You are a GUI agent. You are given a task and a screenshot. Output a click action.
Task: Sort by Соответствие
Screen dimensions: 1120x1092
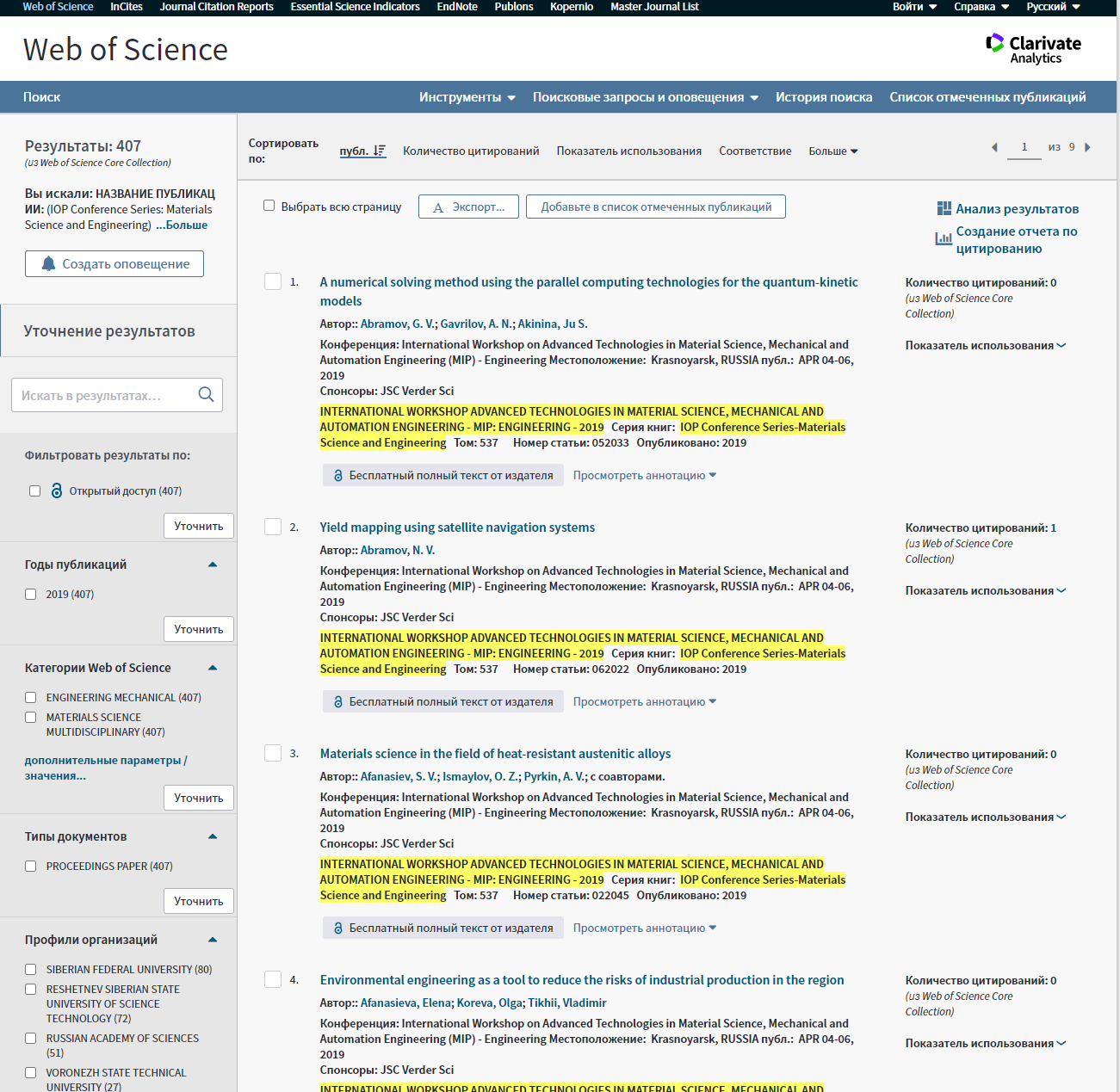(755, 151)
